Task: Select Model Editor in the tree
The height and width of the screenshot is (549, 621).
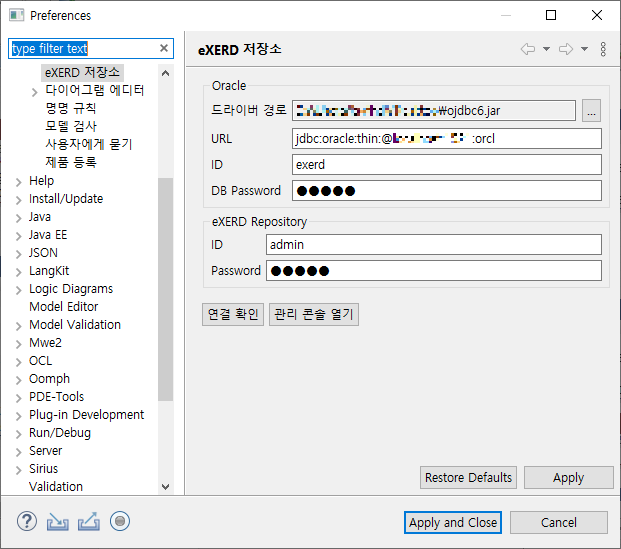Action: coord(63,307)
